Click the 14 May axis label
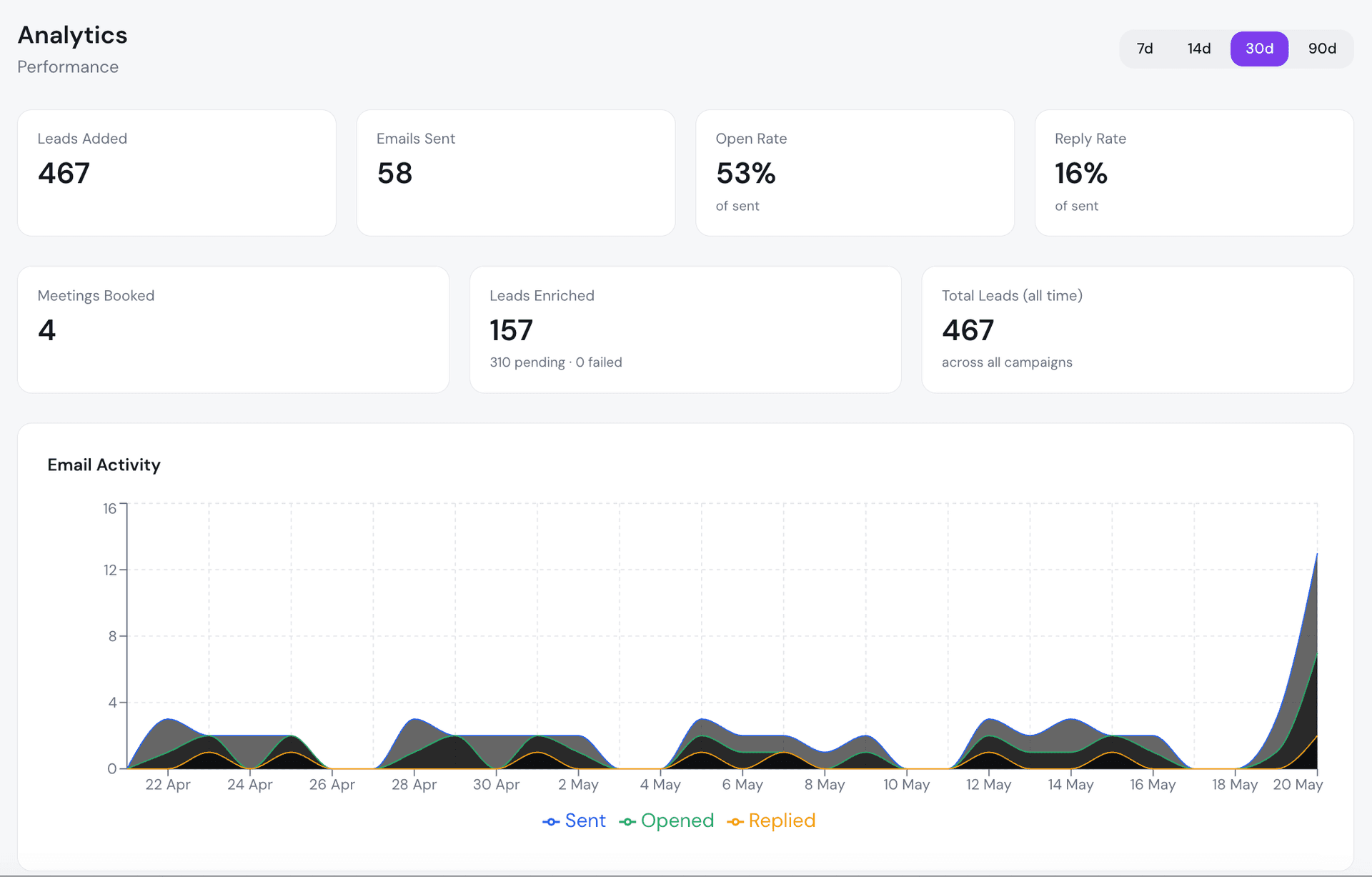Screen dimensions: 1372x877 (1070, 784)
